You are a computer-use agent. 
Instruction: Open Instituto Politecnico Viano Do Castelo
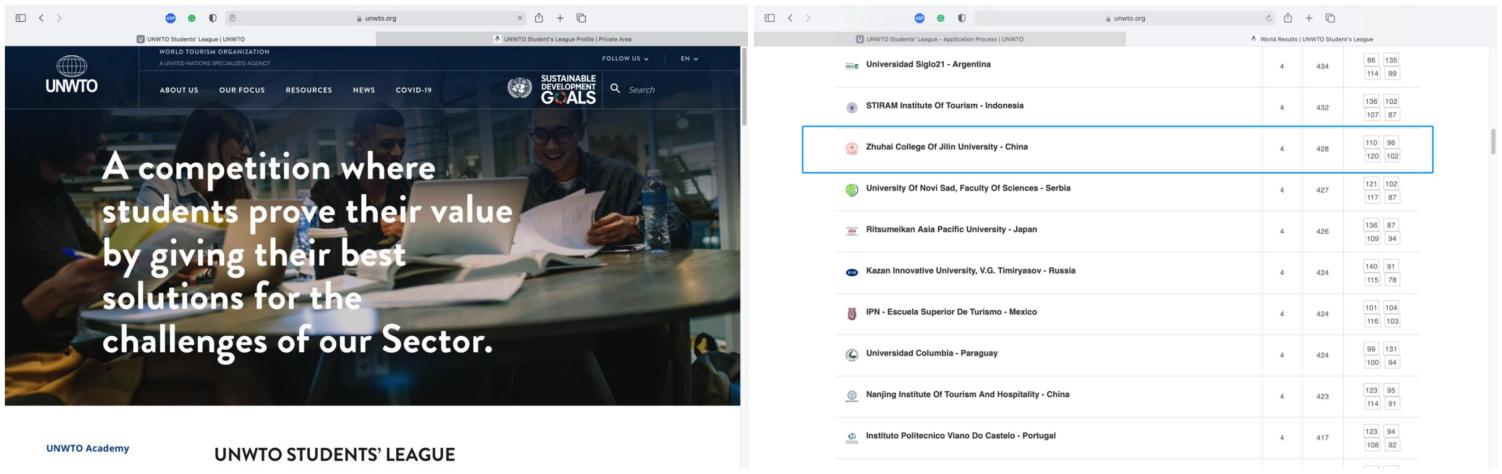(x=960, y=435)
